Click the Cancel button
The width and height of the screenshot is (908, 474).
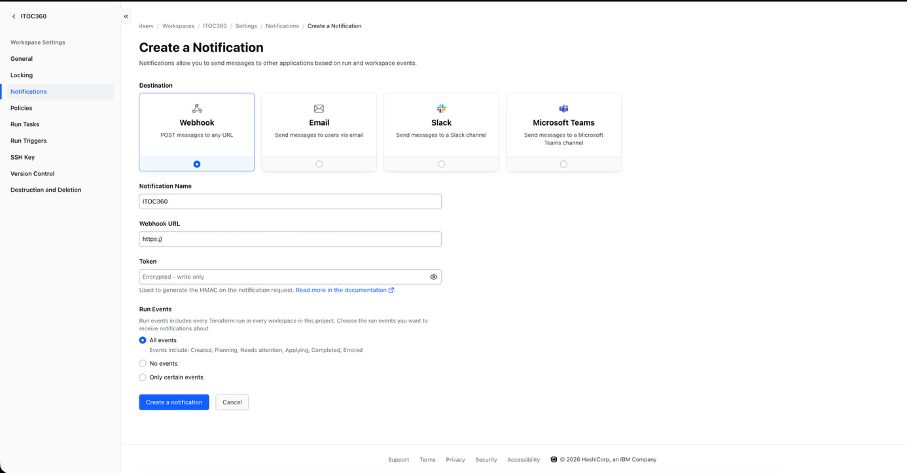point(232,402)
